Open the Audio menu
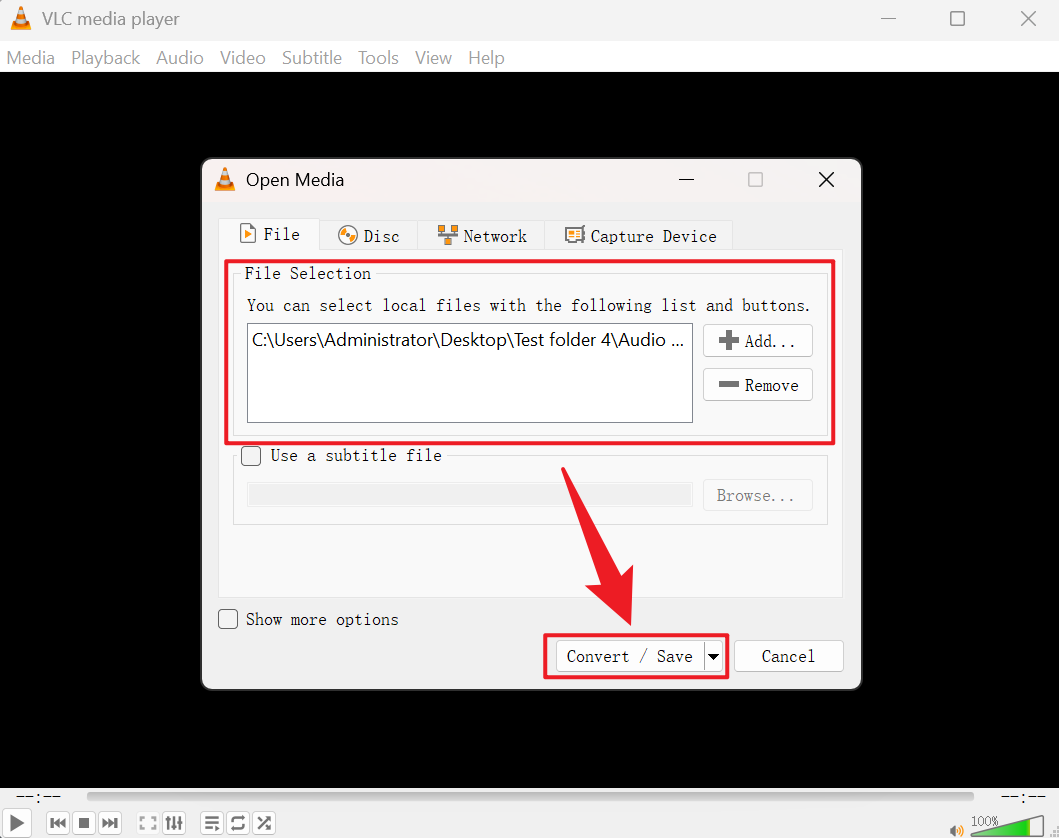1059x838 pixels. [x=180, y=58]
